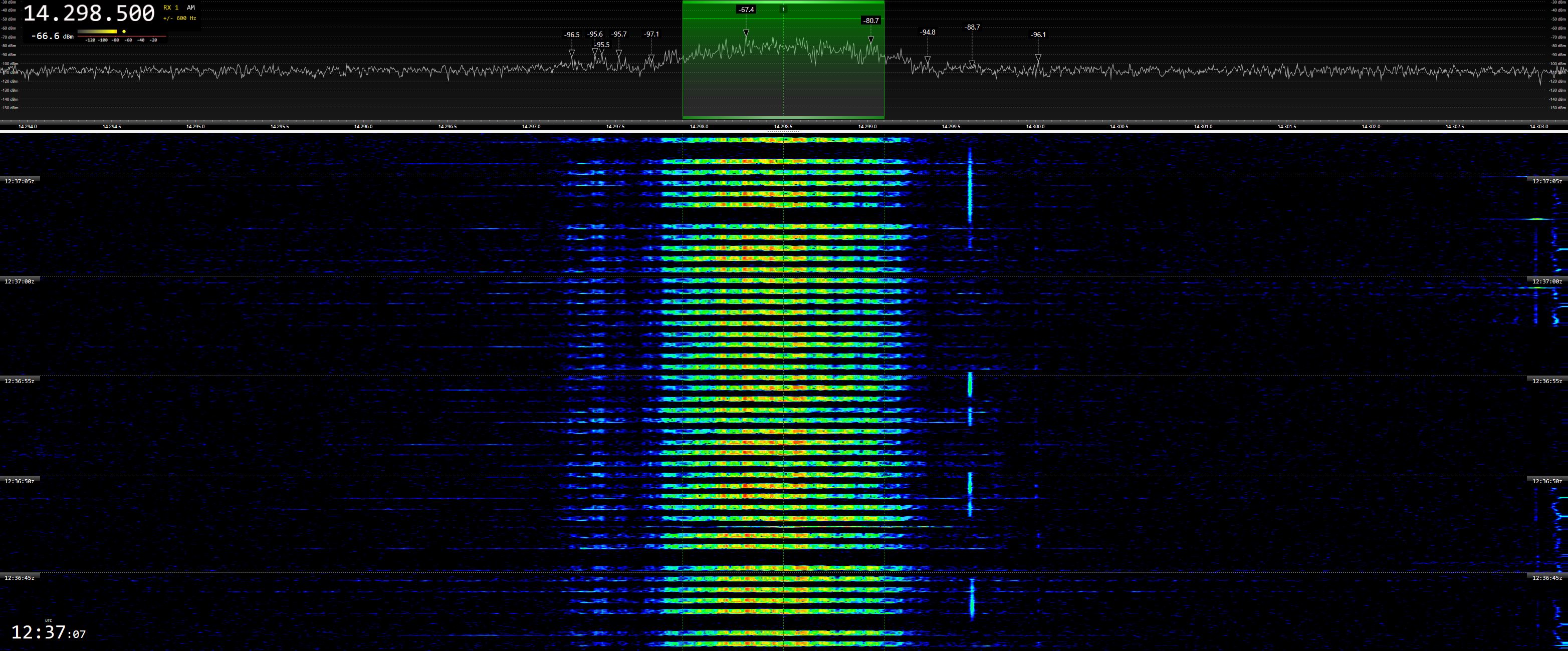Click the 12:37:00z waterfall timestamp on left

pos(20,282)
